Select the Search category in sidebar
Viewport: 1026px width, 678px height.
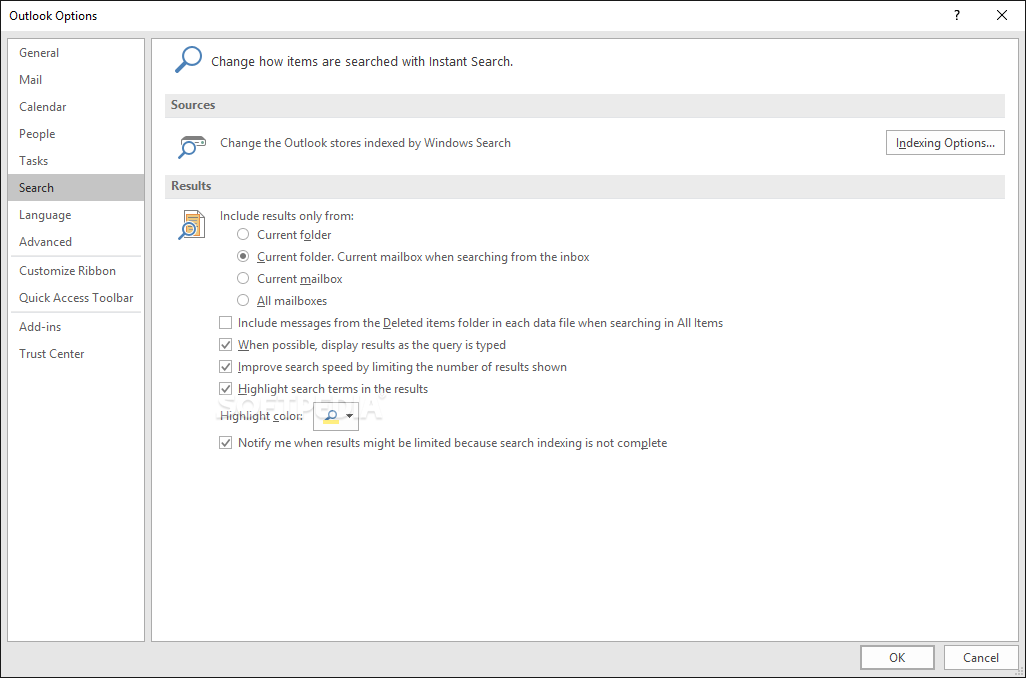coord(76,187)
